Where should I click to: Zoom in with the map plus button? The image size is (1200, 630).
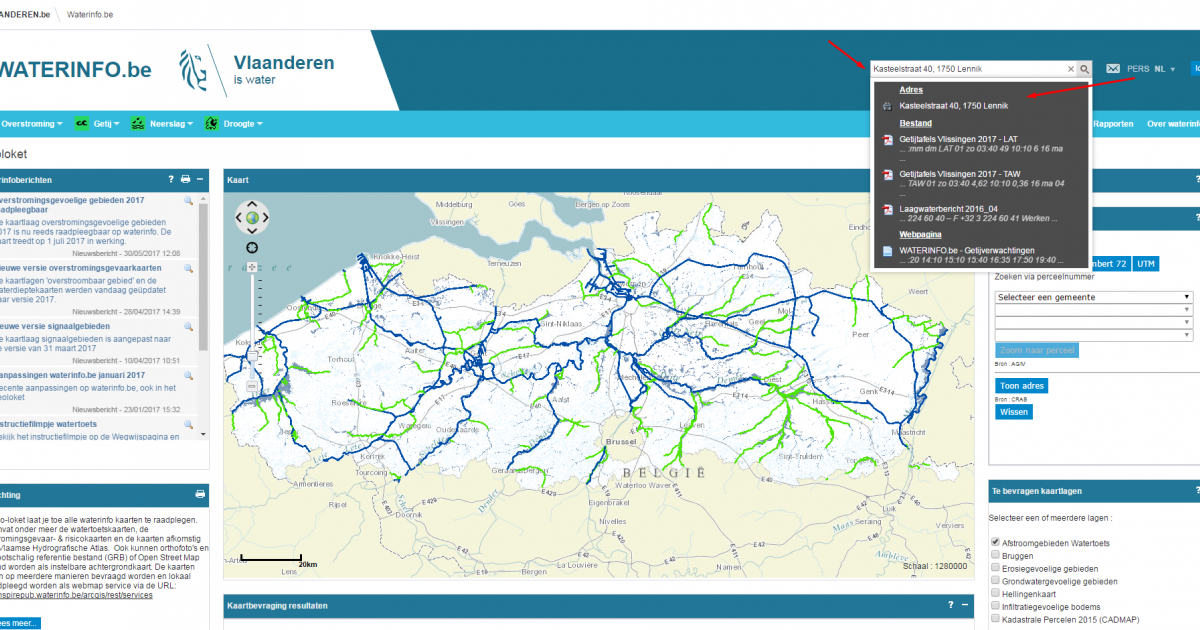252,267
